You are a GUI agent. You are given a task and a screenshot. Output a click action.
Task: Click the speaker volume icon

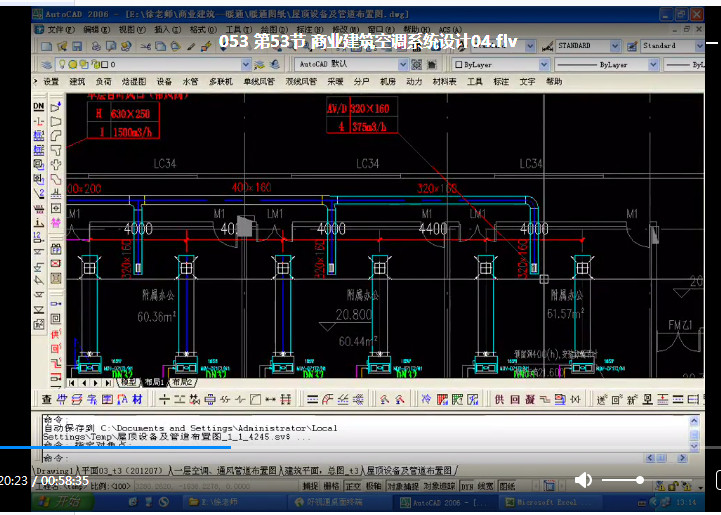coord(584,481)
